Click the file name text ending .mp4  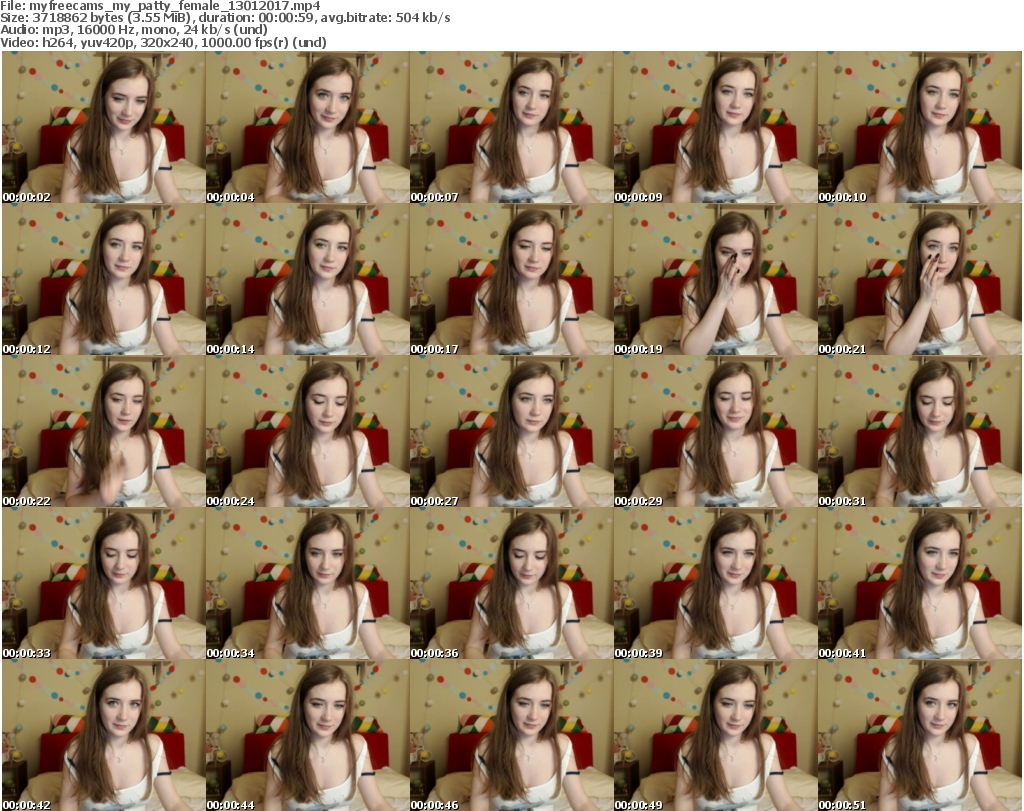point(174,6)
